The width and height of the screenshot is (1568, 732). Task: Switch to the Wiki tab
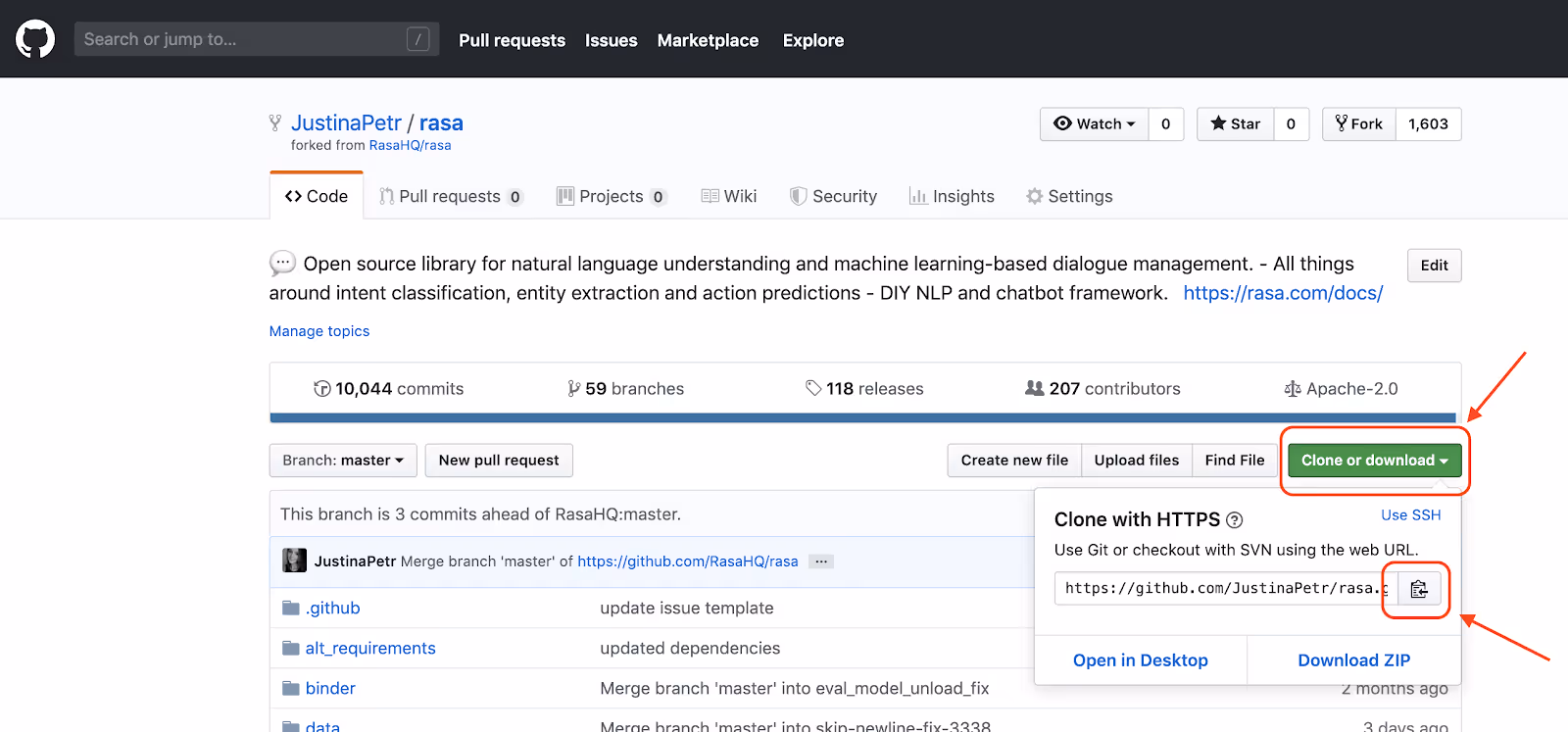[729, 196]
